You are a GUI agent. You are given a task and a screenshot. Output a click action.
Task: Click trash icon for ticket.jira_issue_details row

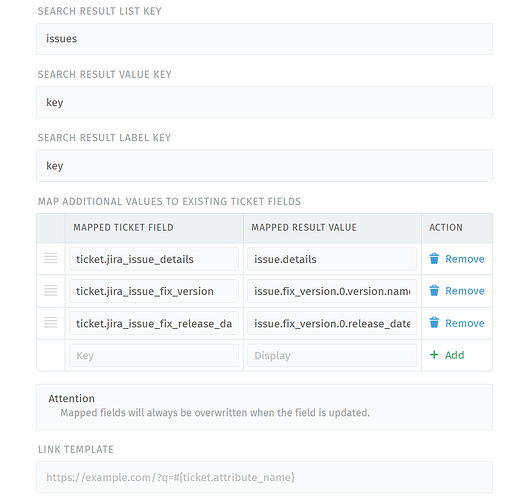click(x=434, y=258)
